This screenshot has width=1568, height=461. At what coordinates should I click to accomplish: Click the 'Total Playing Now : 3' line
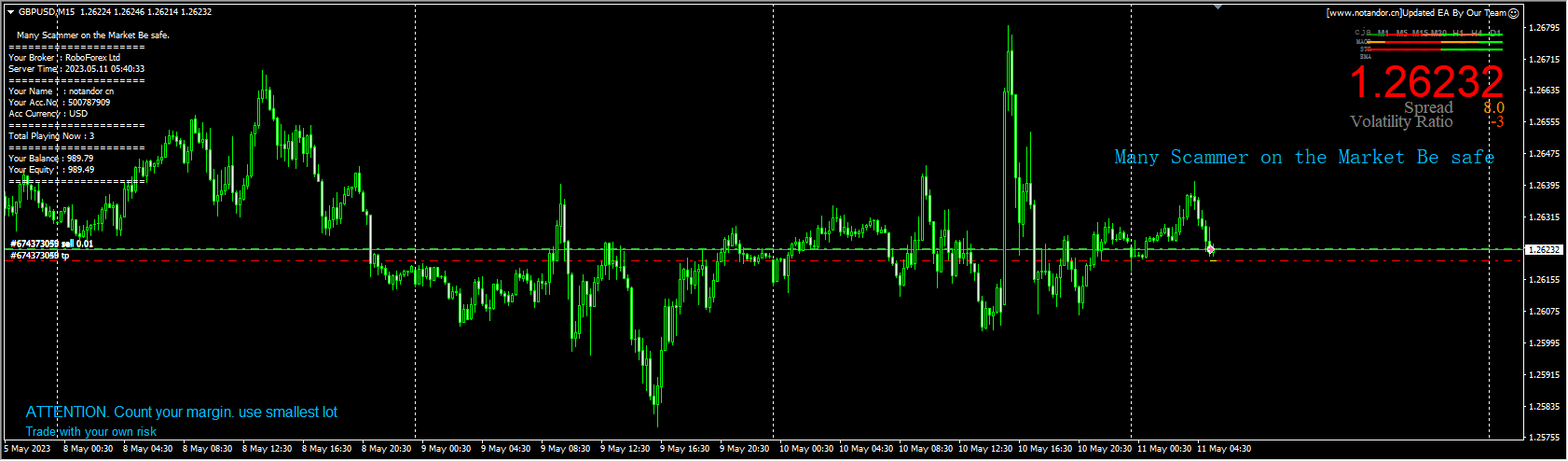tap(51, 136)
